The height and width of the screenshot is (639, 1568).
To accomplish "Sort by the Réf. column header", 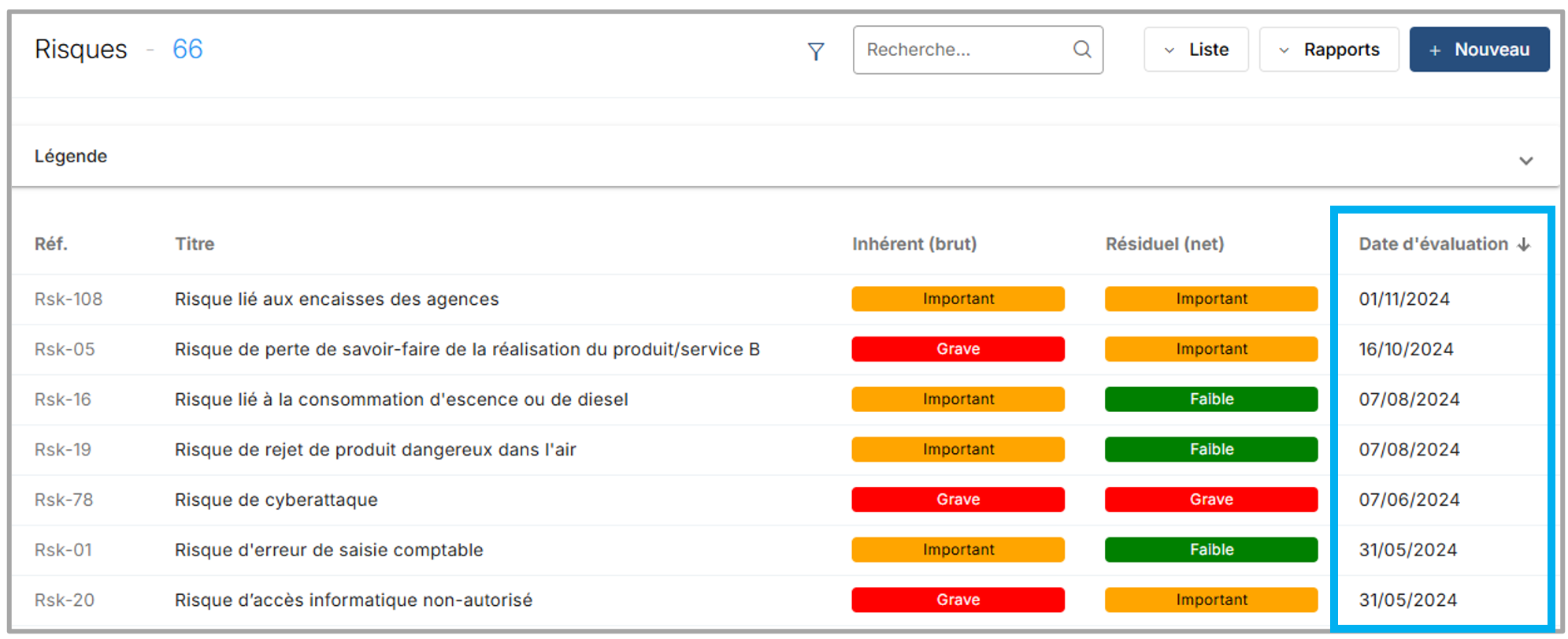I will [51, 244].
